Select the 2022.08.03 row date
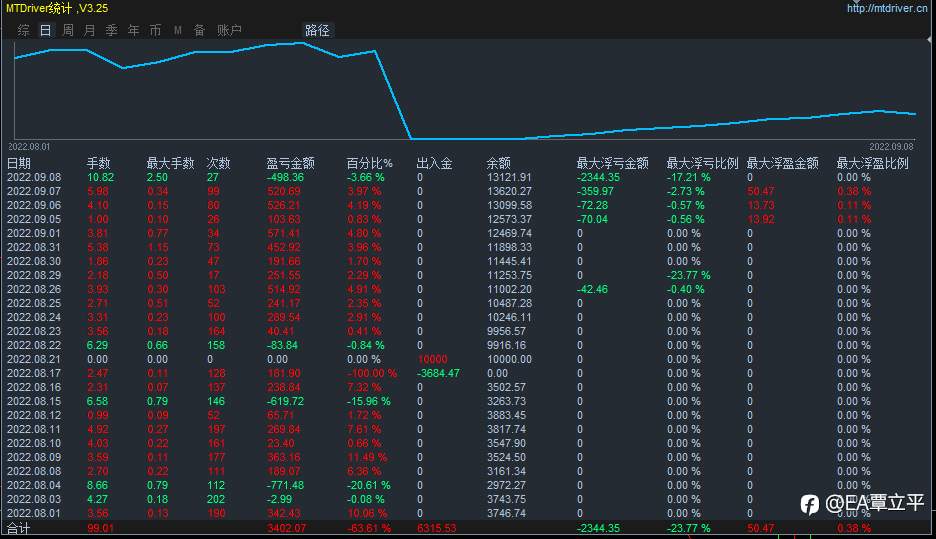This screenshot has width=936, height=539. click(x=34, y=500)
